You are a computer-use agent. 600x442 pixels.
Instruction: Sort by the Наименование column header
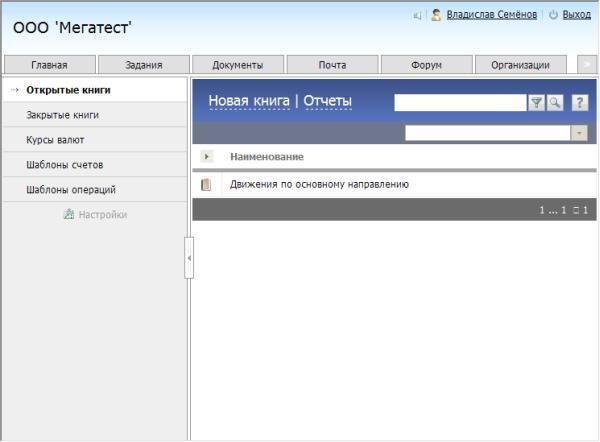(267, 157)
